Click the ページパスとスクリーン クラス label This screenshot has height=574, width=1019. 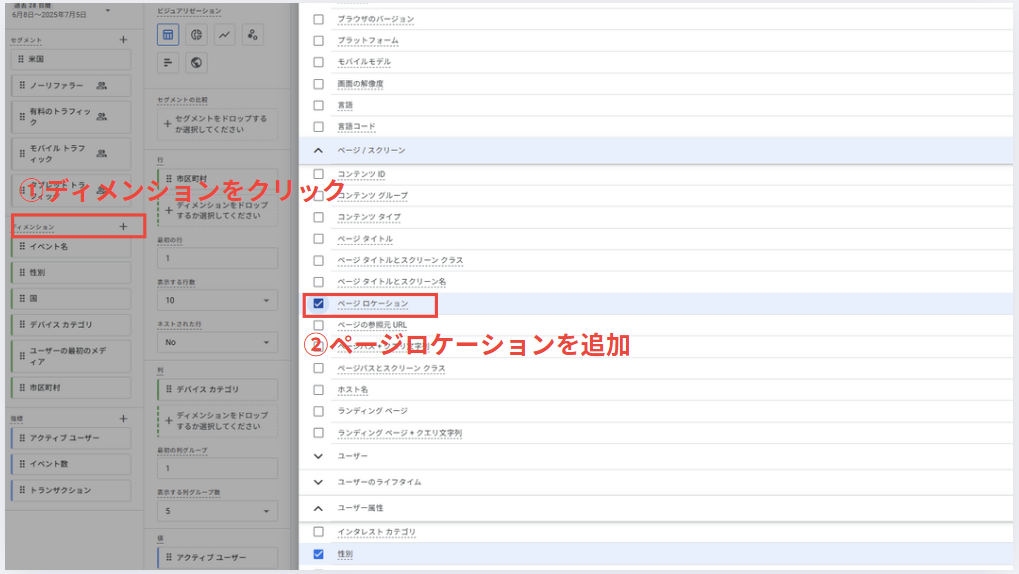pyautogui.click(x=391, y=368)
